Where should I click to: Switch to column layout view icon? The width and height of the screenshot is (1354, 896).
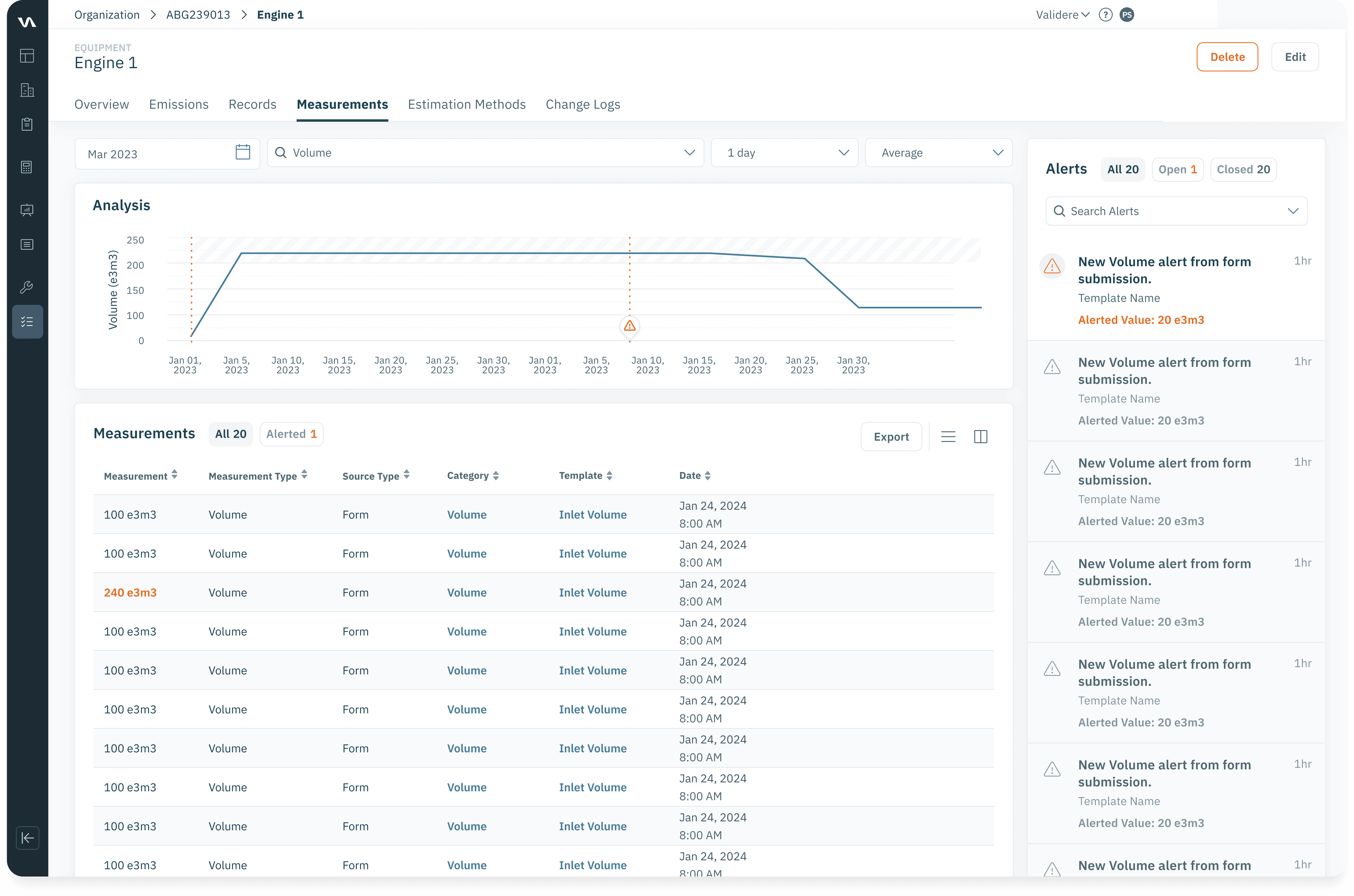(980, 437)
